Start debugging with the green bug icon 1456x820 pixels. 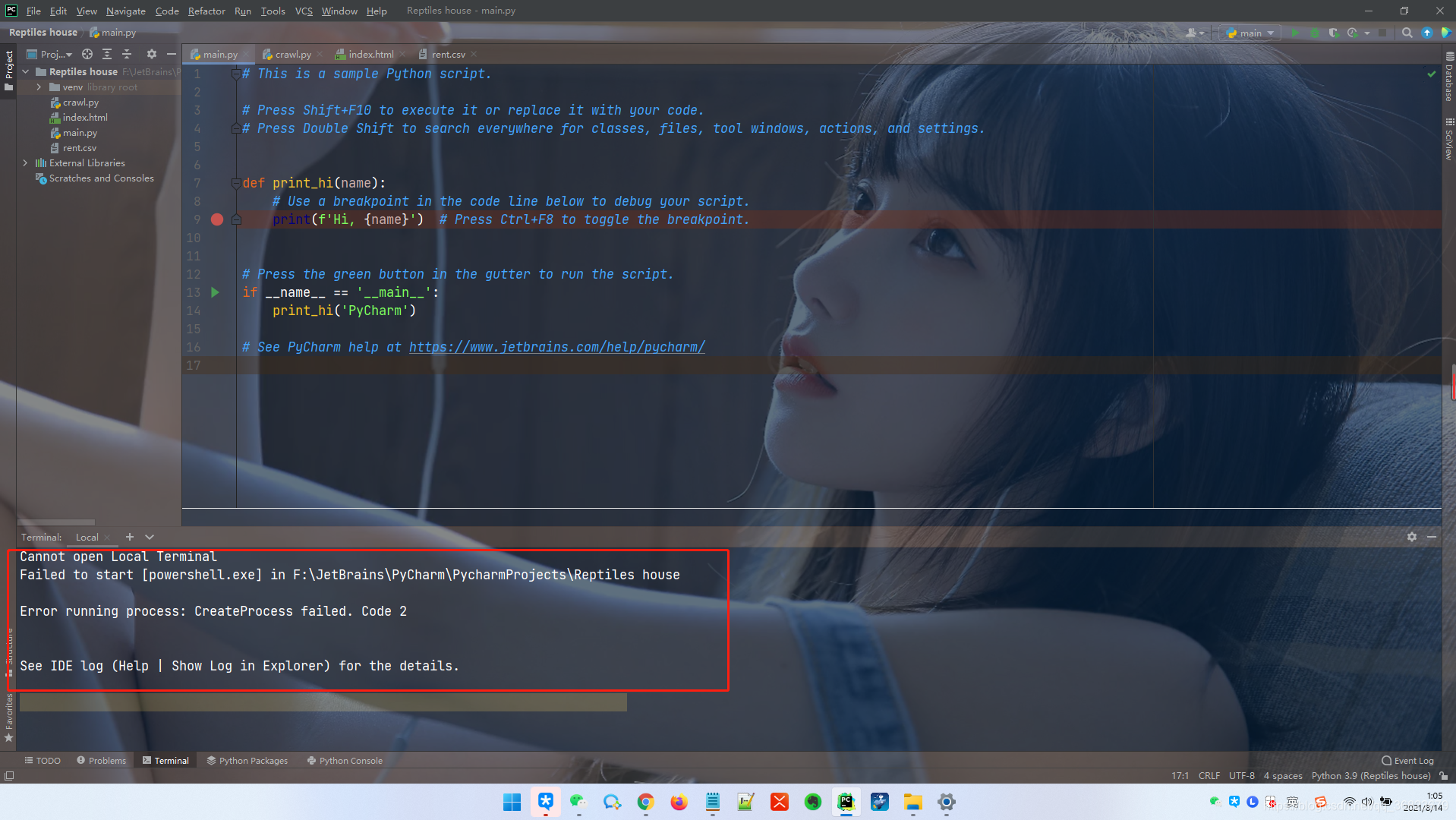pyautogui.click(x=1314, y=33)
